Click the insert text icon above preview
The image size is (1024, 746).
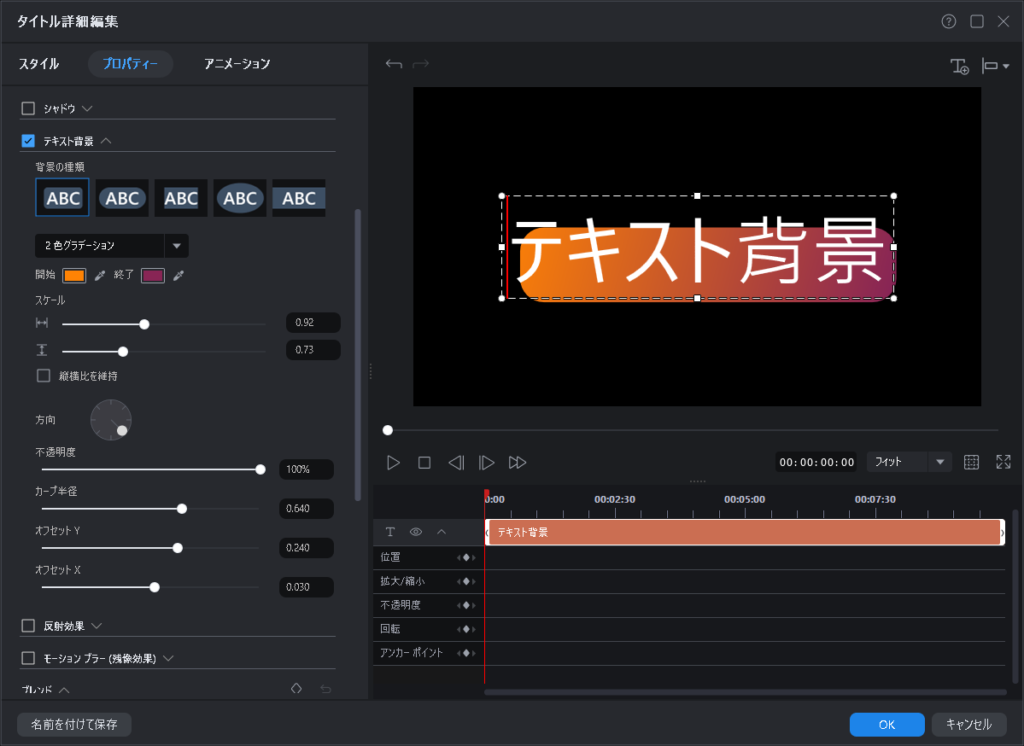[x=959, y=66]
